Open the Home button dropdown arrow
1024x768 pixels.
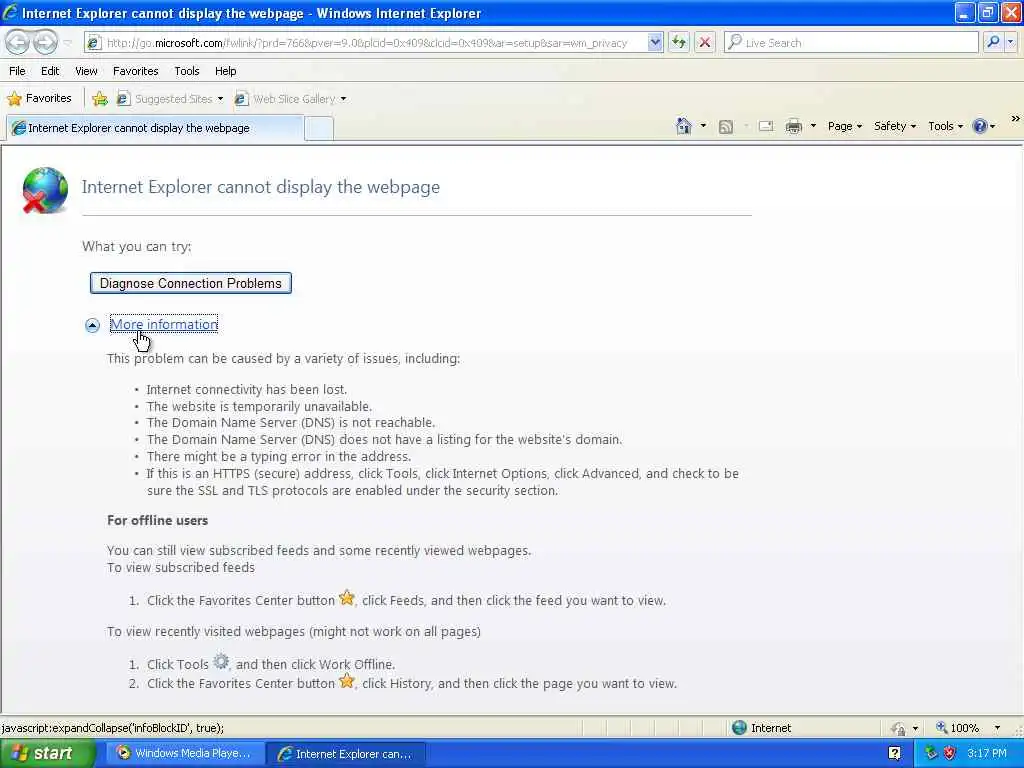click(703, 126)
